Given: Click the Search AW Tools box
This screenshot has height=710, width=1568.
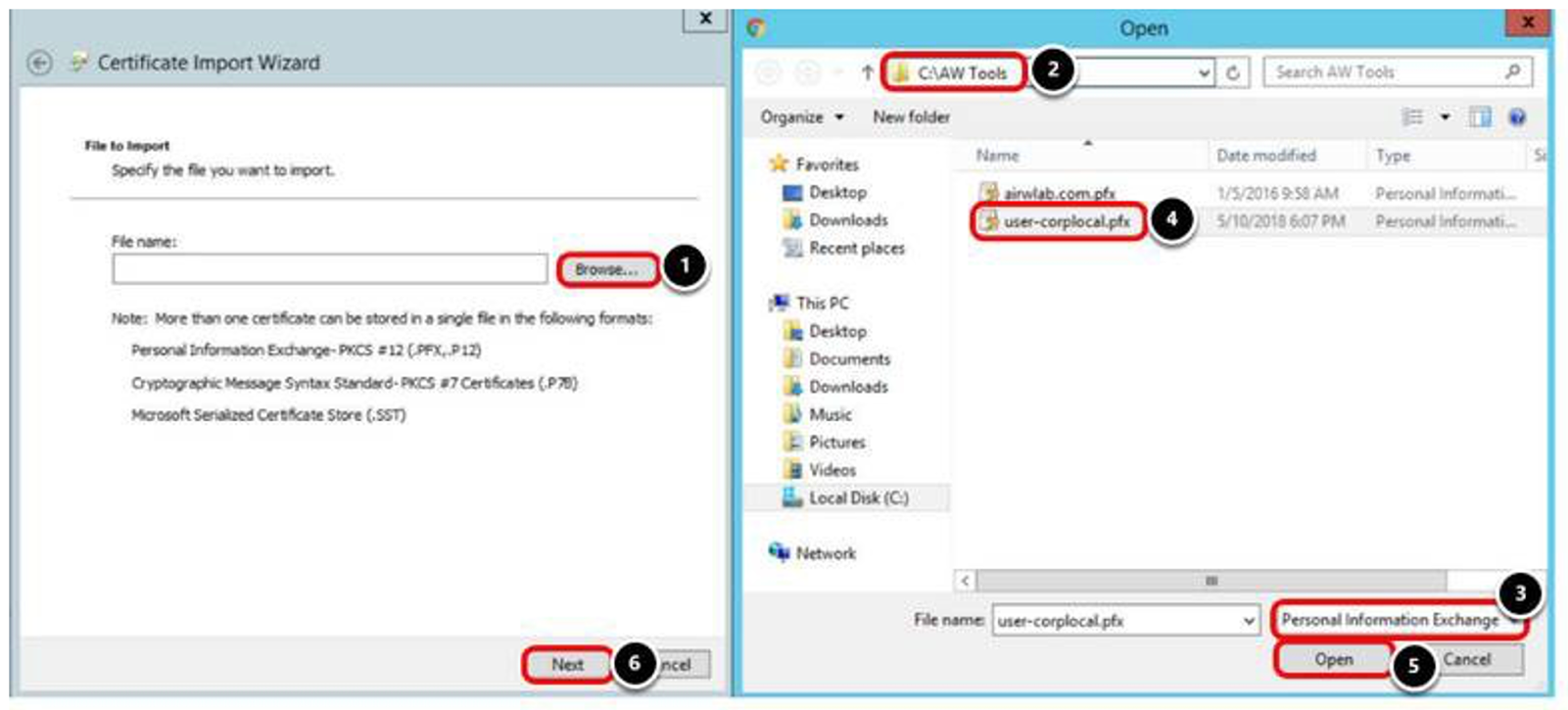Looking at the screenshot, I should [x=1399, y=72].
